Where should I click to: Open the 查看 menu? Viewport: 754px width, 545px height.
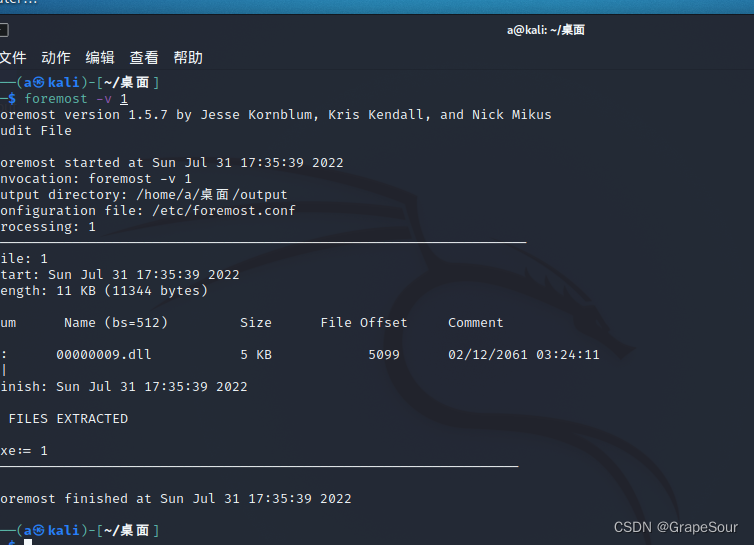click(144, 58)
